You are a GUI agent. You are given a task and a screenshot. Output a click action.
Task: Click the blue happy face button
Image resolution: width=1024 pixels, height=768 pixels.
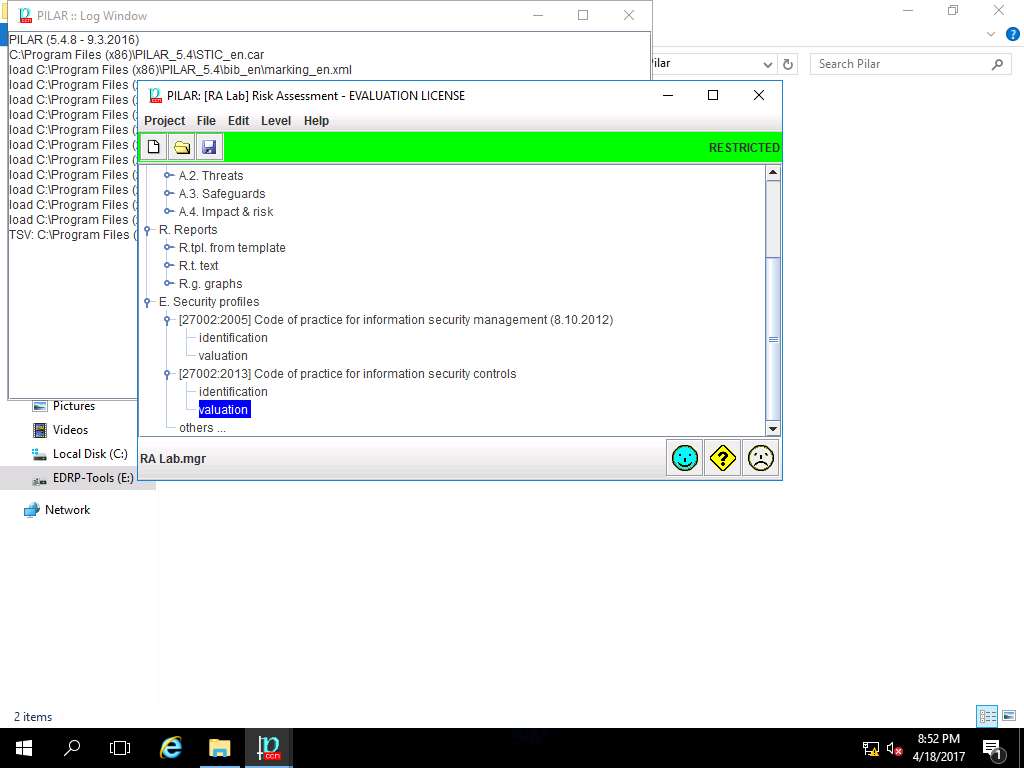(x=684, y=458)
